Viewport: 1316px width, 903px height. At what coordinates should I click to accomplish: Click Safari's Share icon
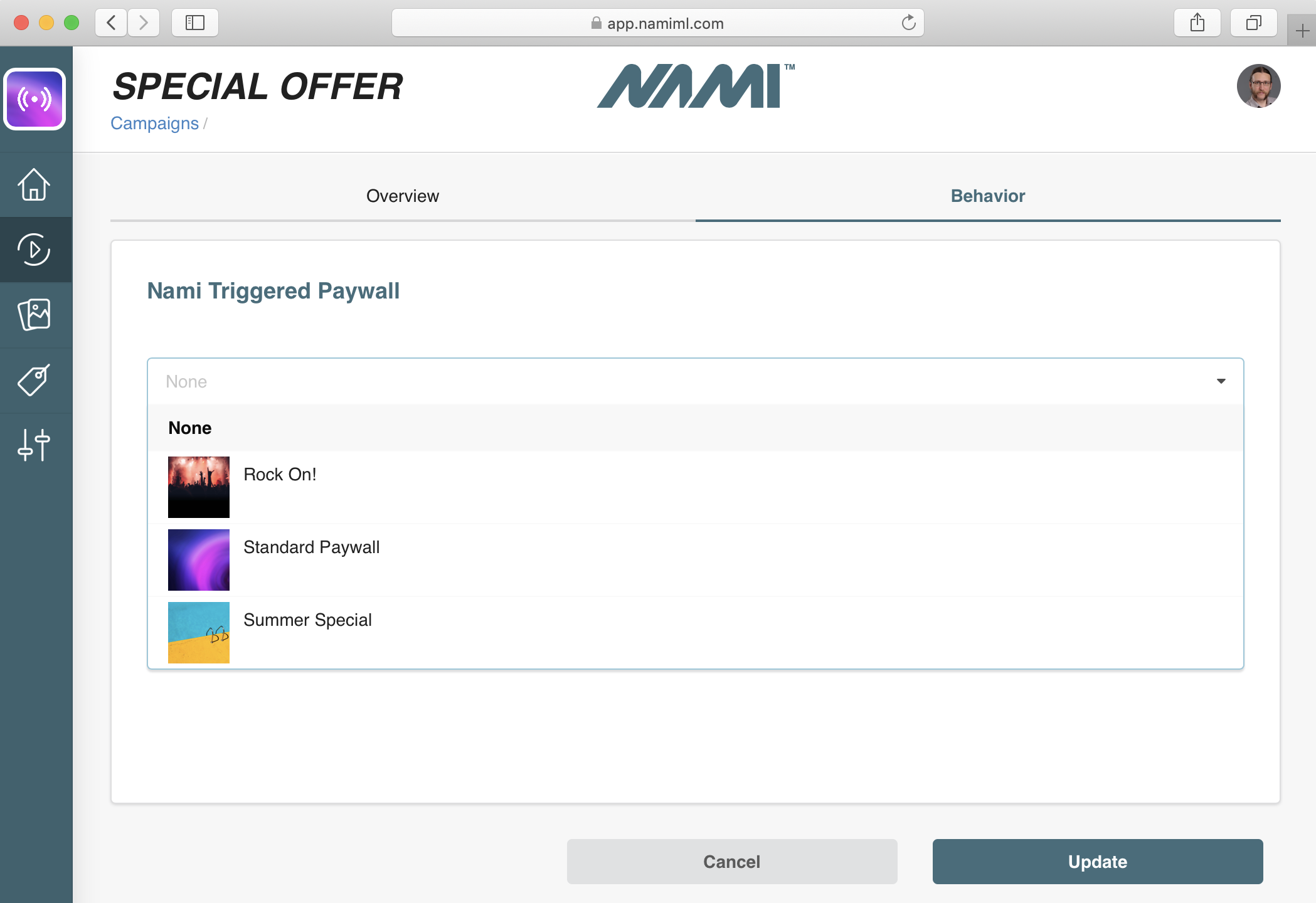[x=1197, y=23]
